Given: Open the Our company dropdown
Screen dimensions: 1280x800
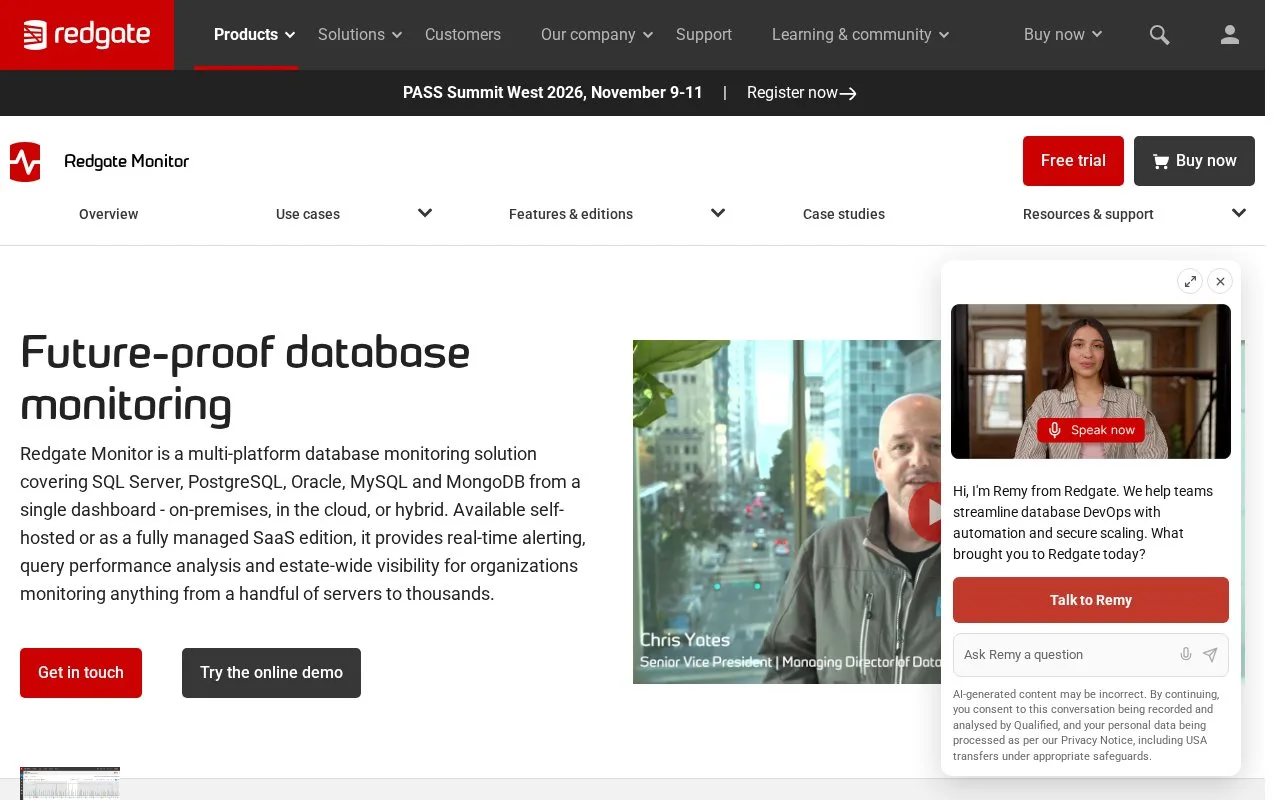Looking at the screenshot, I should (x=597, y=35).
